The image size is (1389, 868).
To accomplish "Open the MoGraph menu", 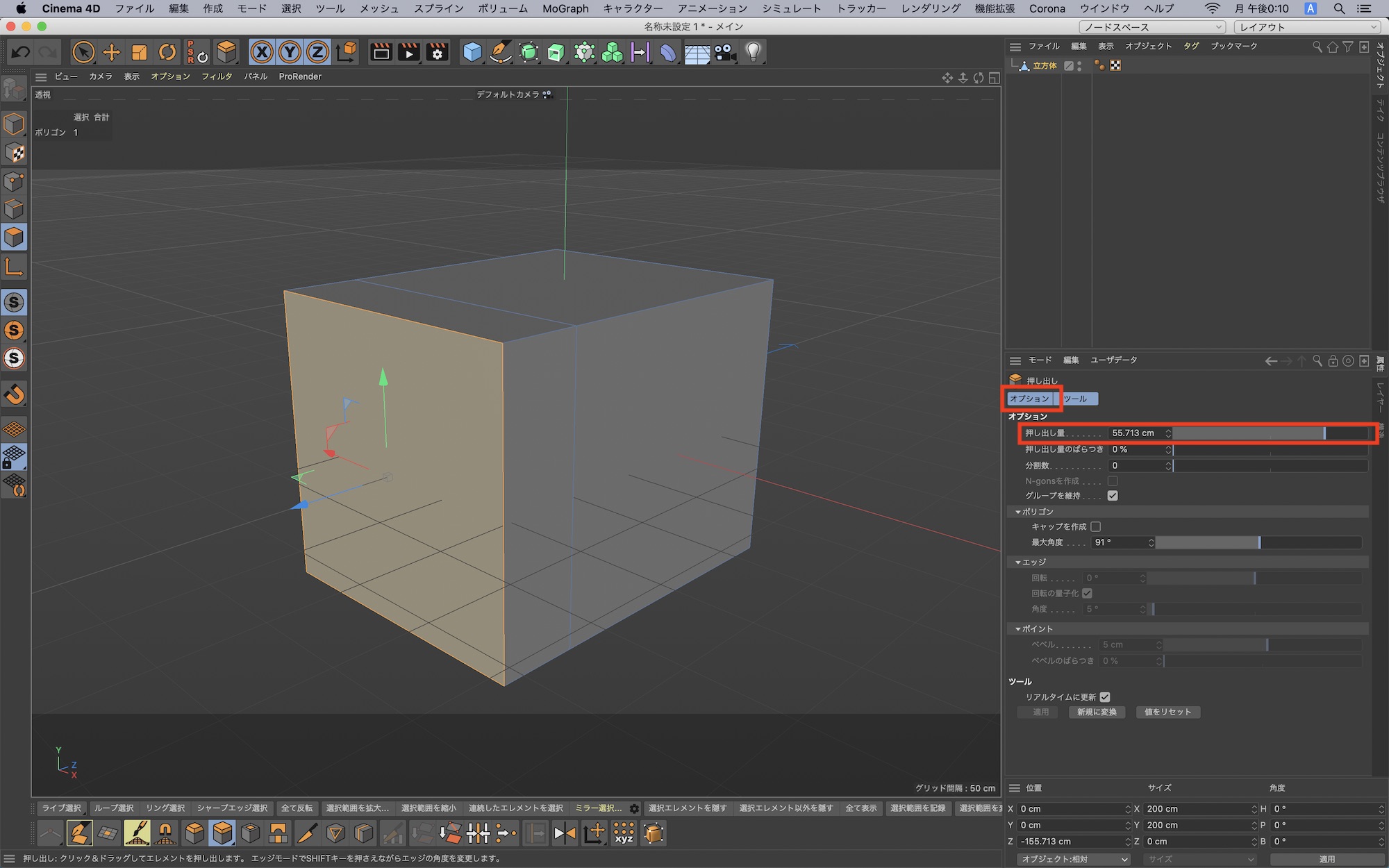I will click(565, 8).
